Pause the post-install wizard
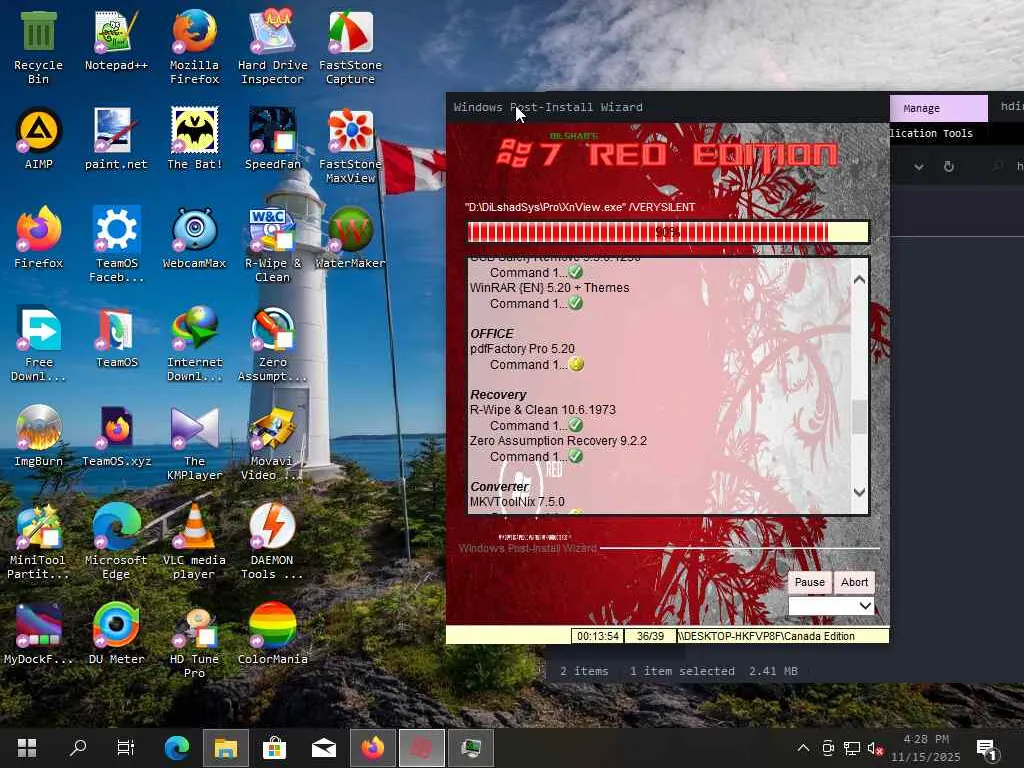Screen dimensions: 1024x768 [809, 582]
